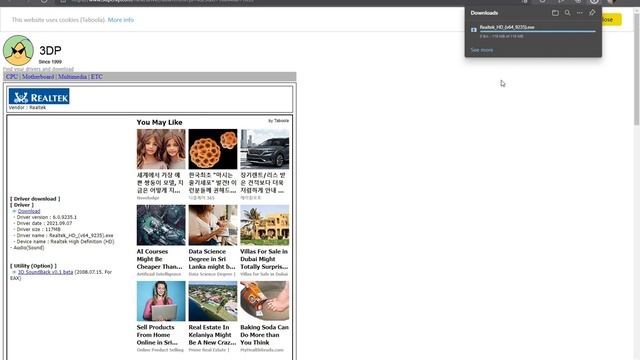Click 'Driver size : 117MB' text

[38, 229]
